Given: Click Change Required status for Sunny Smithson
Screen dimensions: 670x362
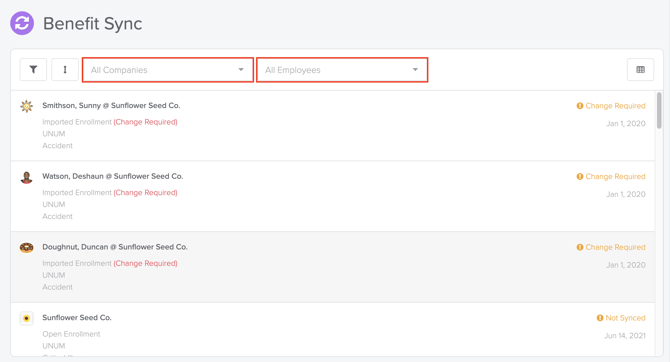Looking at the screenshot, I should click(611, 106).
